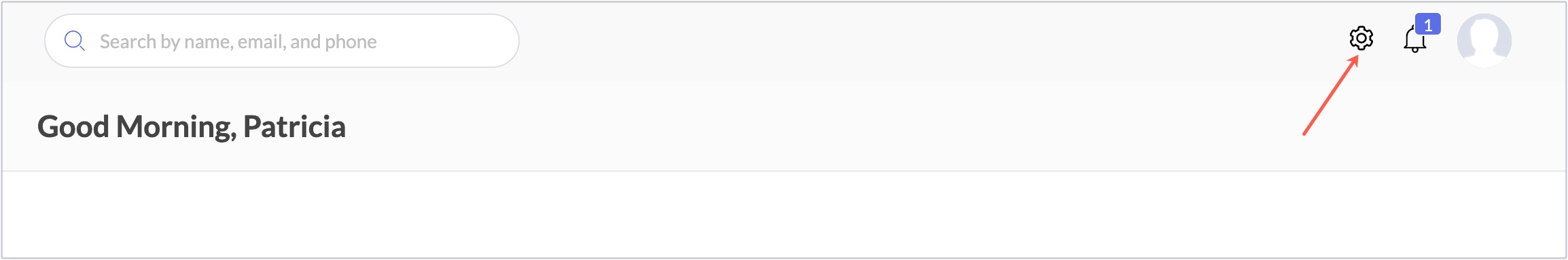Click the 'email, and phone' placeholder text
This screenshot has width=1568, height=260.
pyautogui.click(x=307, y=42)
